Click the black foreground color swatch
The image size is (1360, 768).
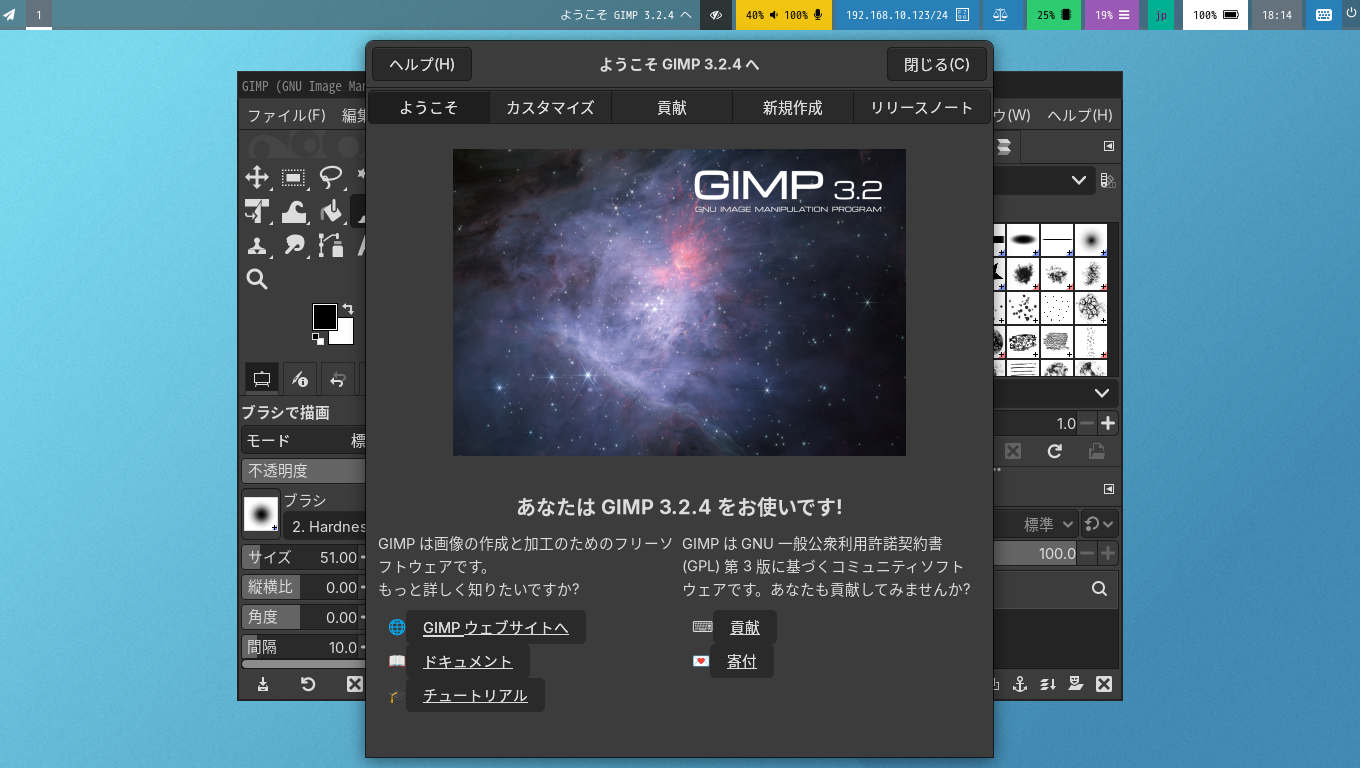click(324, 317)
